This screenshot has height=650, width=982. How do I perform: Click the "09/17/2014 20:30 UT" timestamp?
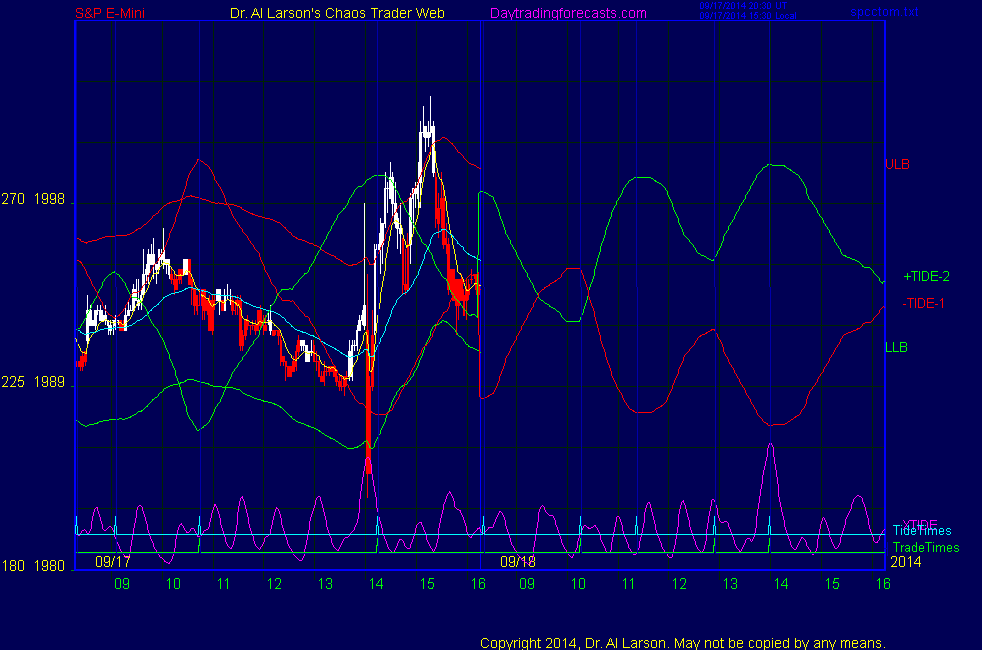pos(743,6)
